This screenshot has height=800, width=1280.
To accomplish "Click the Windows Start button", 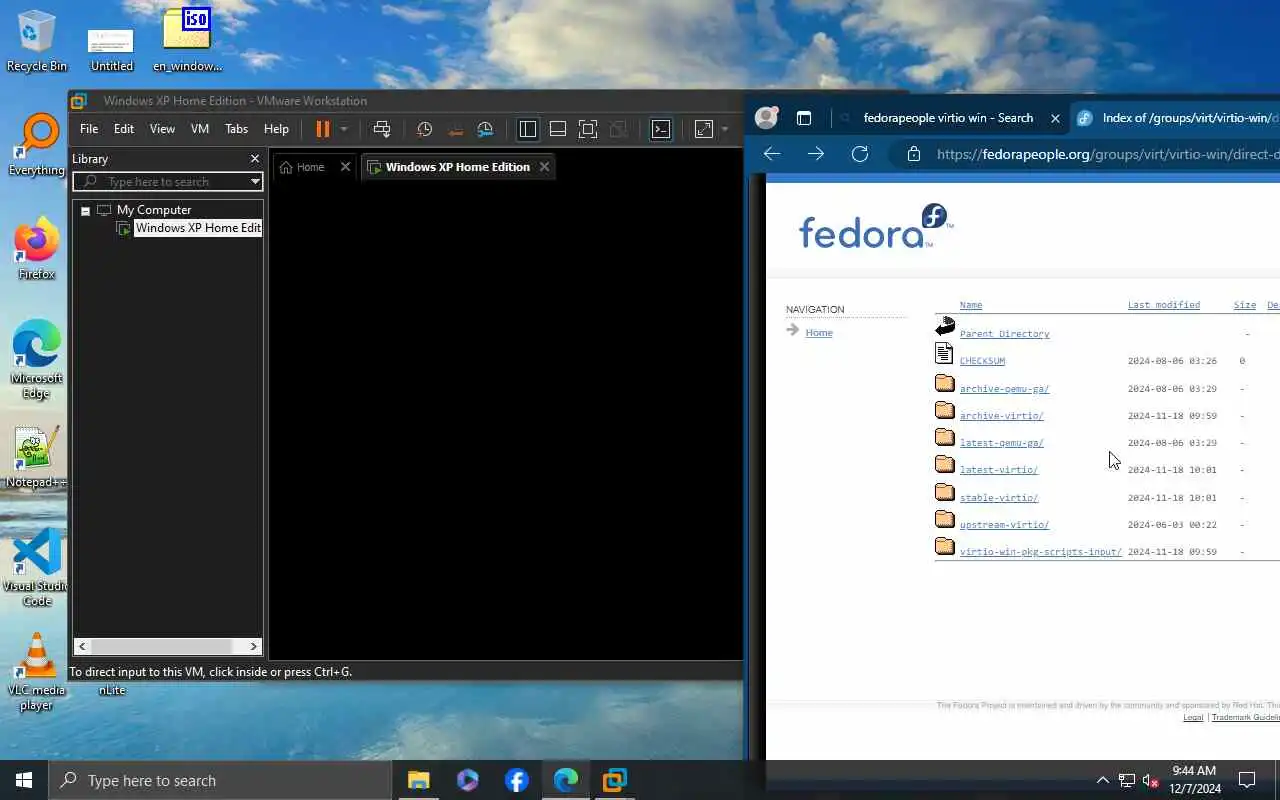I will (24, 780).
